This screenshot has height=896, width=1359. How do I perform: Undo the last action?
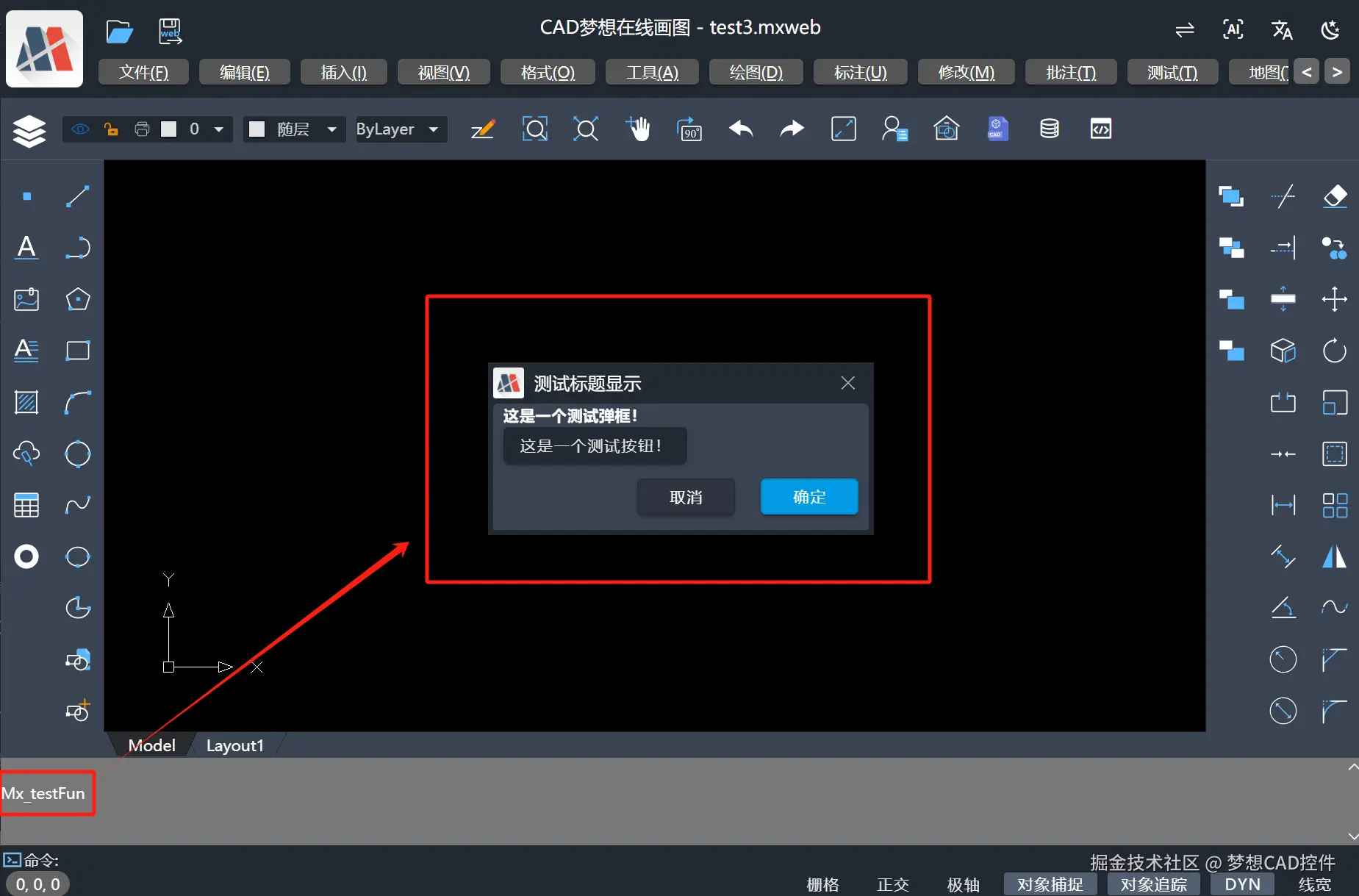tap(741, 129)
